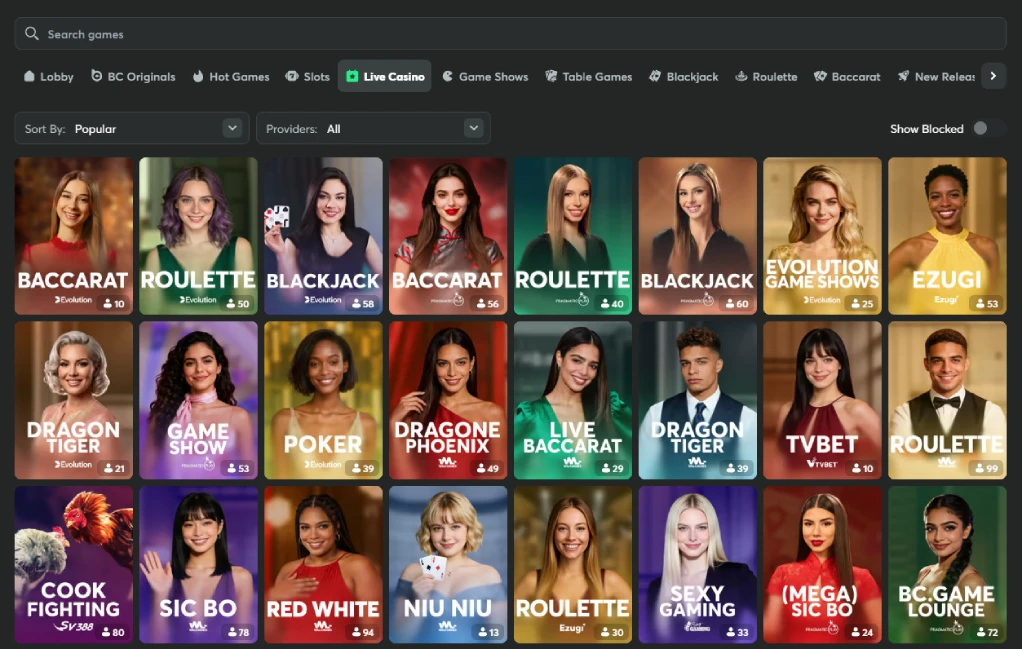
Task: Open the Pragmatic Baccarat card with 56 players
Action: tap(448, 236)
